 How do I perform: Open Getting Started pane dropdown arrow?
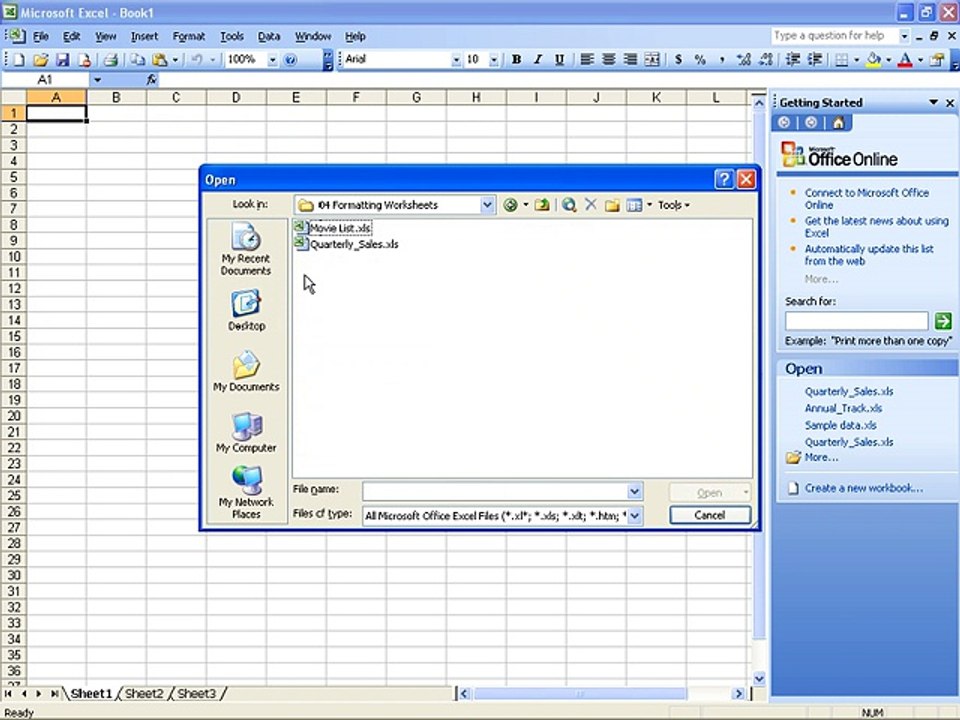point(933,102)
